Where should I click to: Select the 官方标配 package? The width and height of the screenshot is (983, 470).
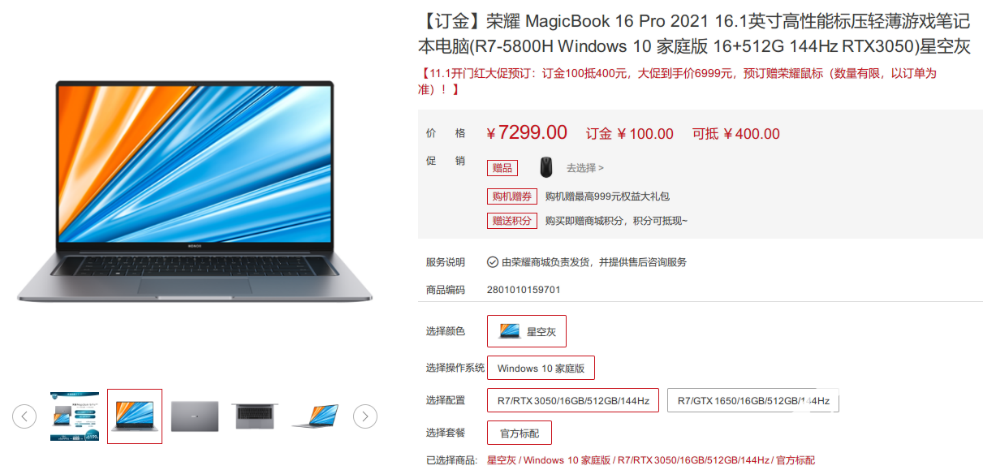[520, 432]
